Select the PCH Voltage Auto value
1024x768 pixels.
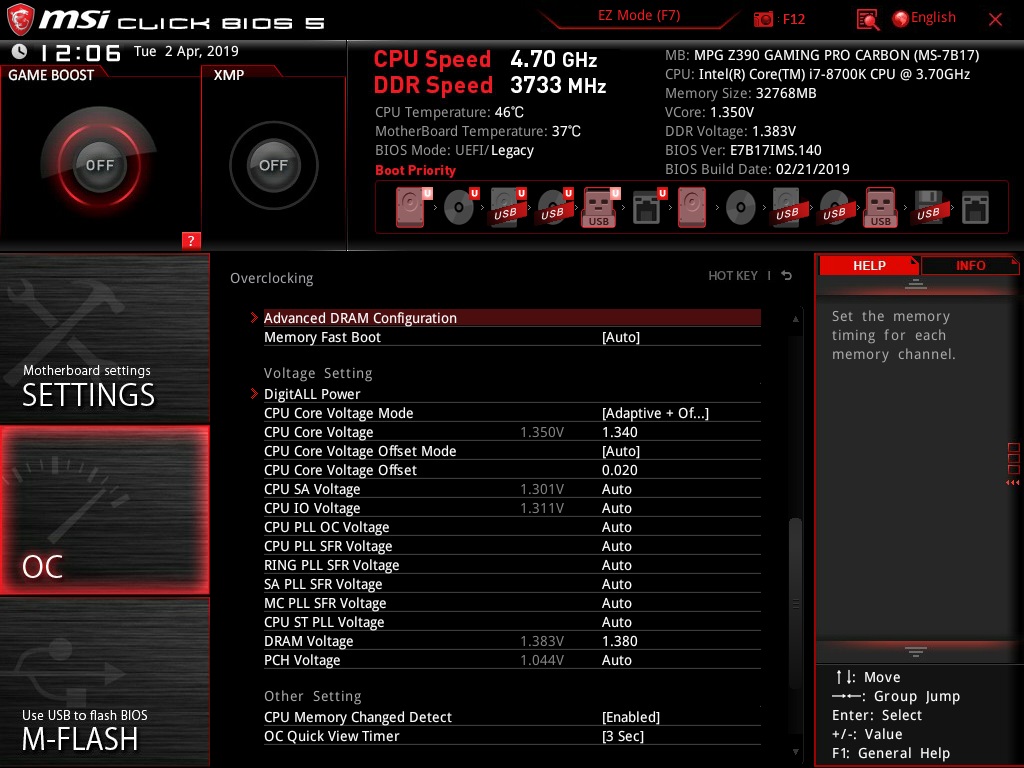point(616,660)
